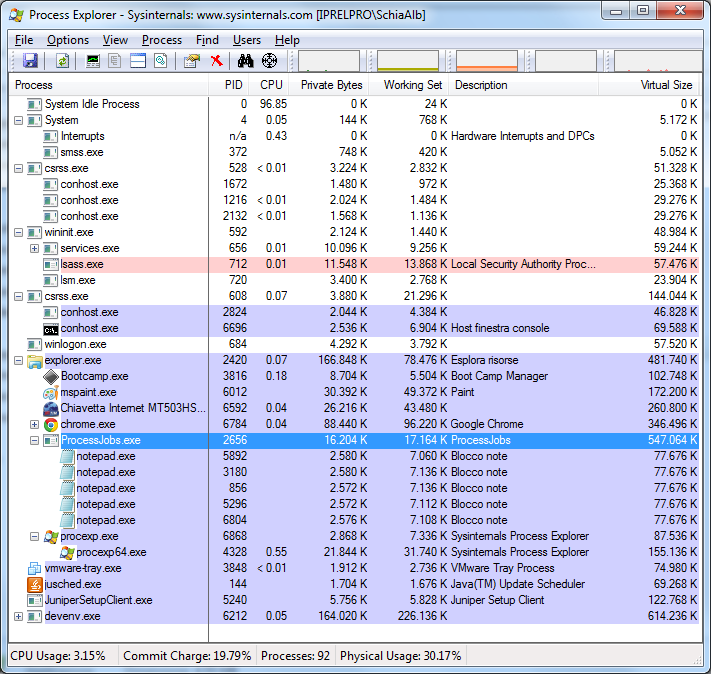The image size is (711, 674).
Task: Open the View menu
Action: point(115,40)
